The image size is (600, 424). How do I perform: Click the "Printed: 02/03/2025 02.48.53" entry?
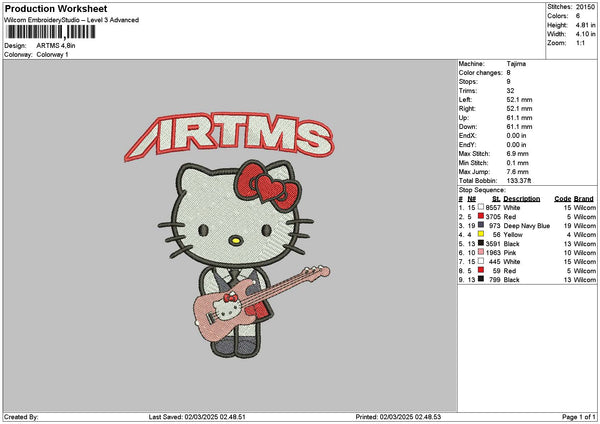(x=398, y=417)
